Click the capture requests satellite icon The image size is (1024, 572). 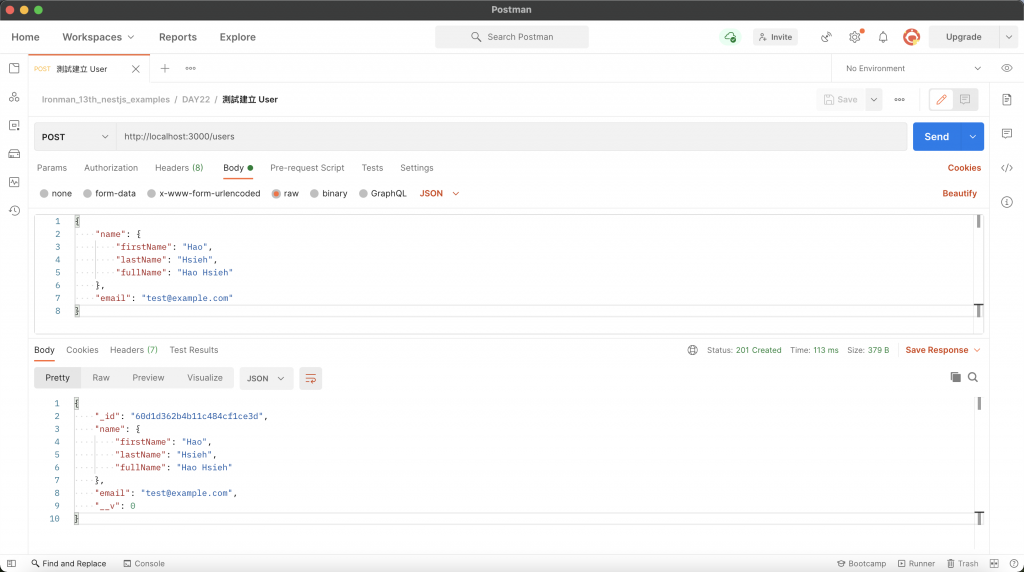coord(826,37)
